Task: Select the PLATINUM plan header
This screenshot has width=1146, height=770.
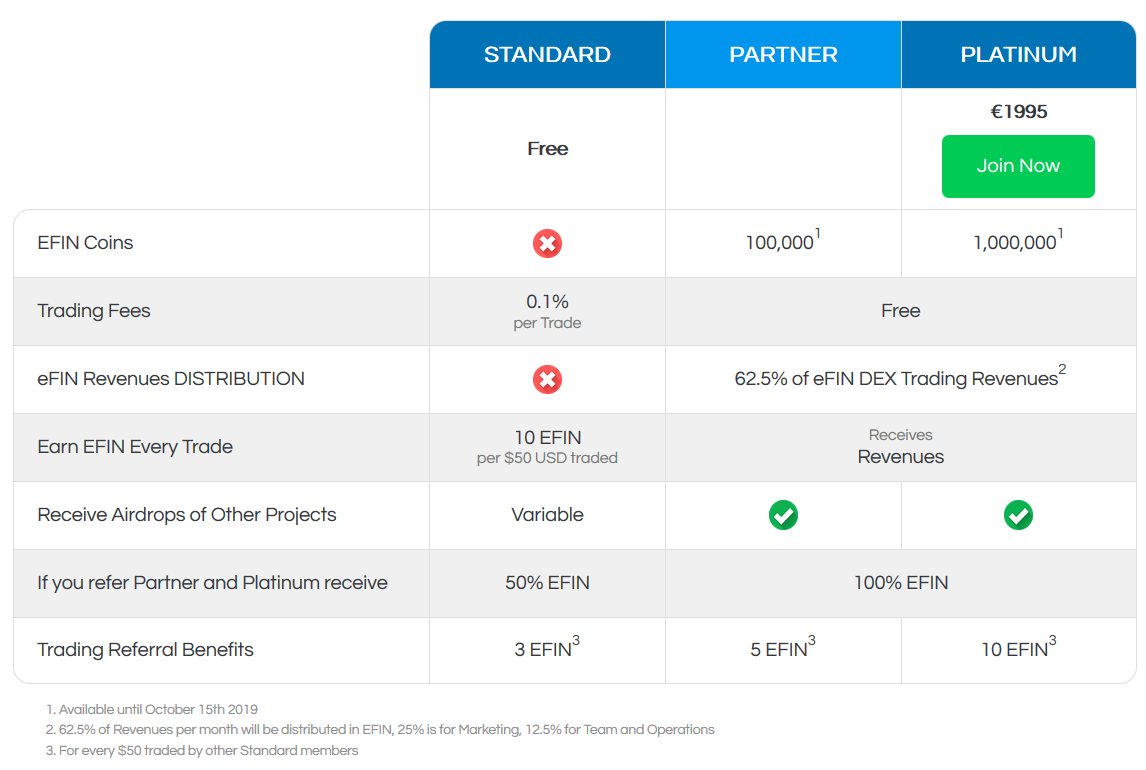Action: click(1019, 55)
